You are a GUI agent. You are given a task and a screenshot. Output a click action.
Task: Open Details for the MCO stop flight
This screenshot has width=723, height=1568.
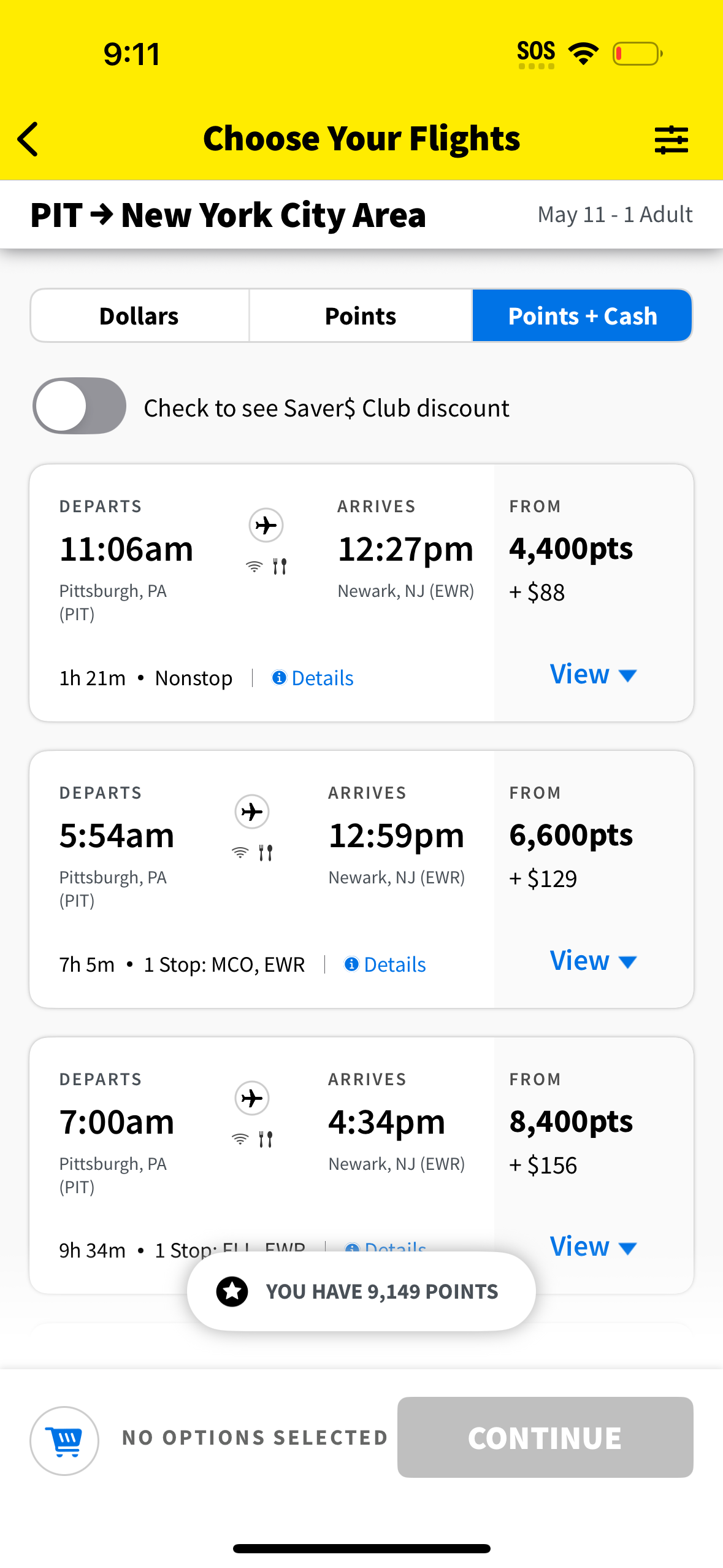[394, 964]
